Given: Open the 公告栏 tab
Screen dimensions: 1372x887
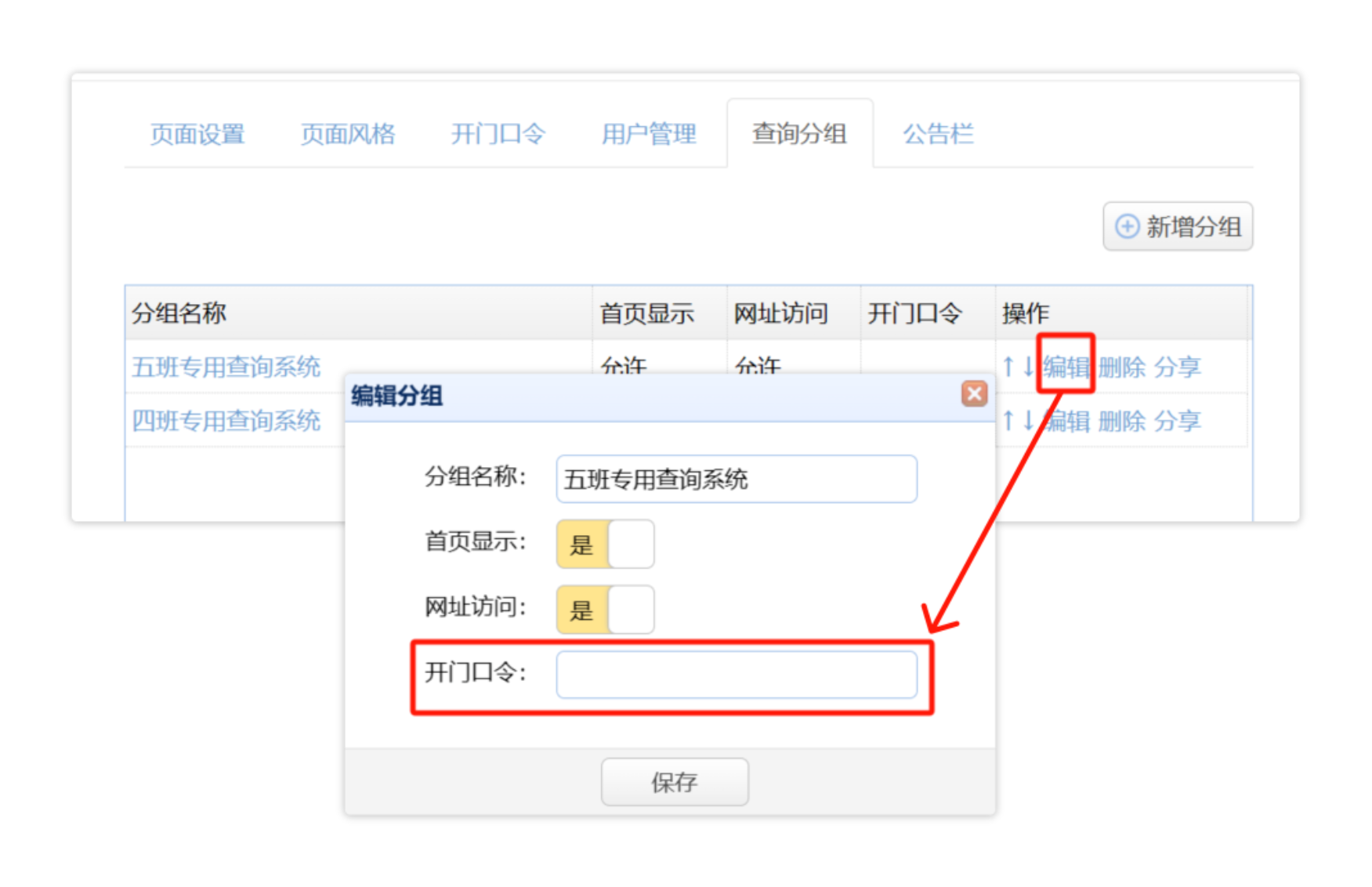Looking at the screenshot, I should coord(938,134).
